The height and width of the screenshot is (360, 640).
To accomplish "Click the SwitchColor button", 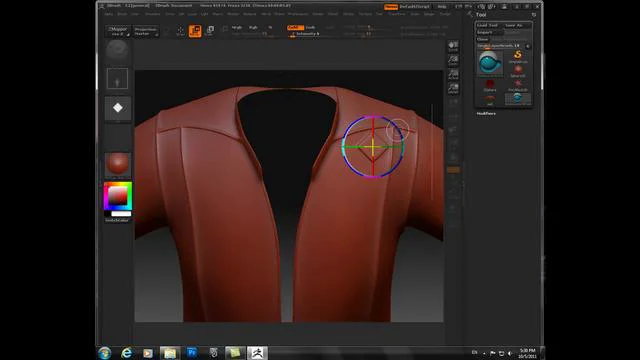I will 118,220.
